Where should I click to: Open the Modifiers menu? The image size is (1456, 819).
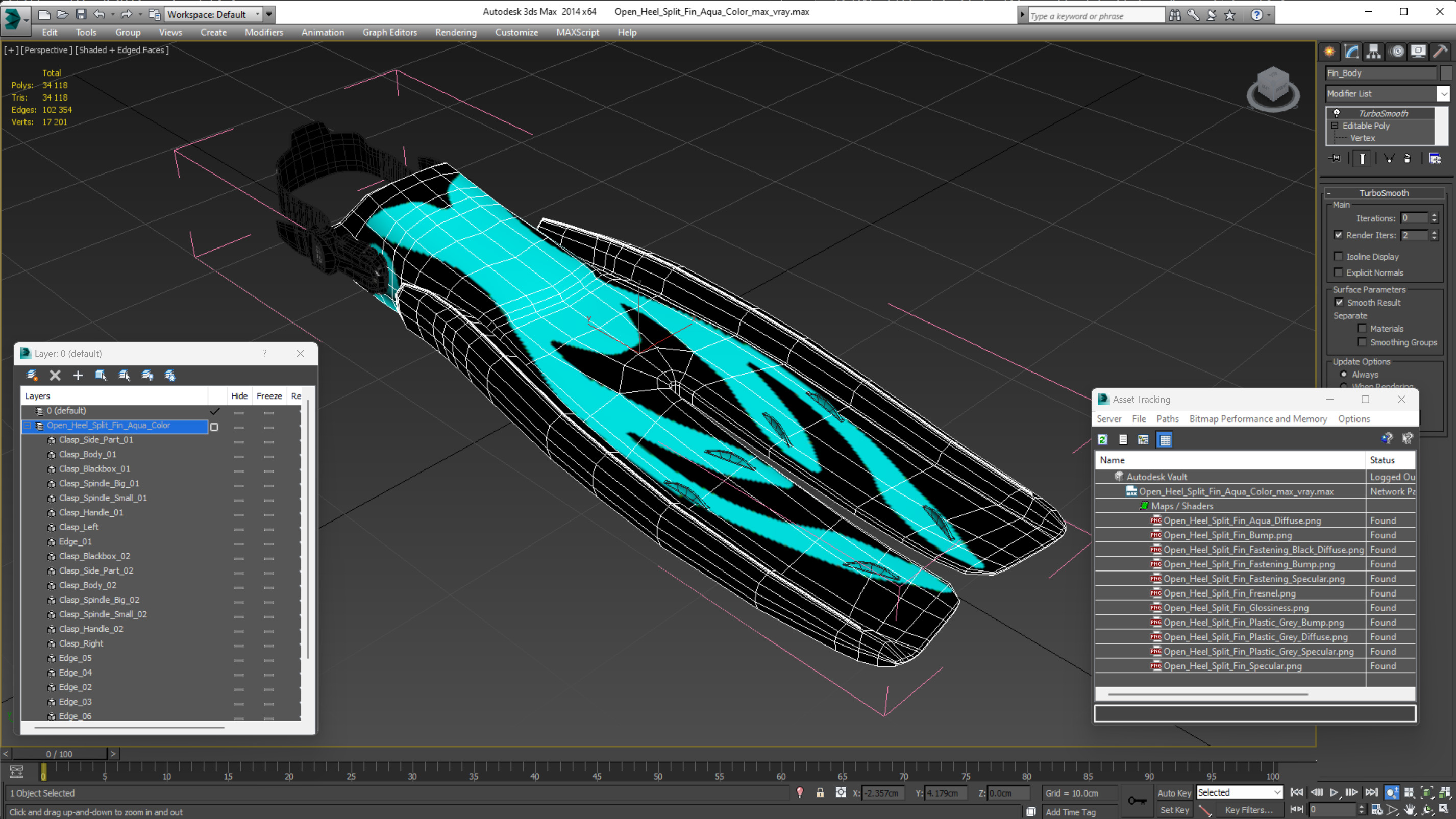point(263,32)
